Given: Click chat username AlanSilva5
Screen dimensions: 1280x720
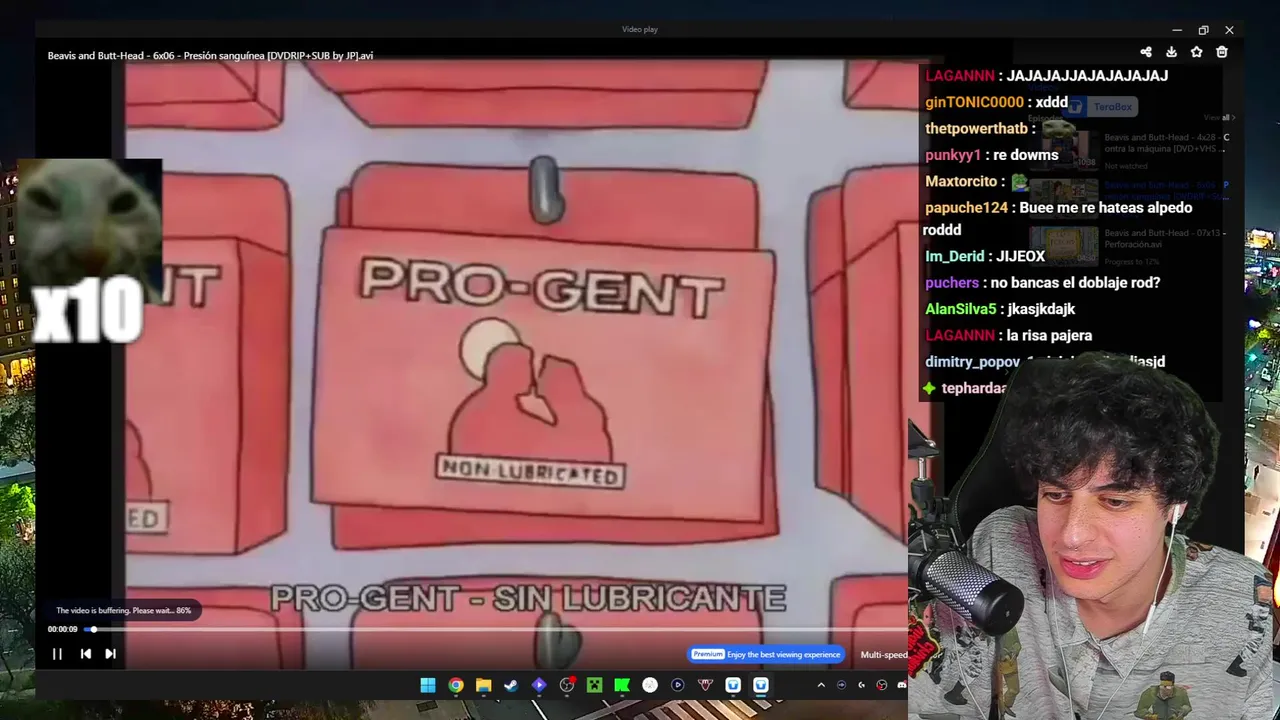Looking at the screenshot, I should (961, 309).
